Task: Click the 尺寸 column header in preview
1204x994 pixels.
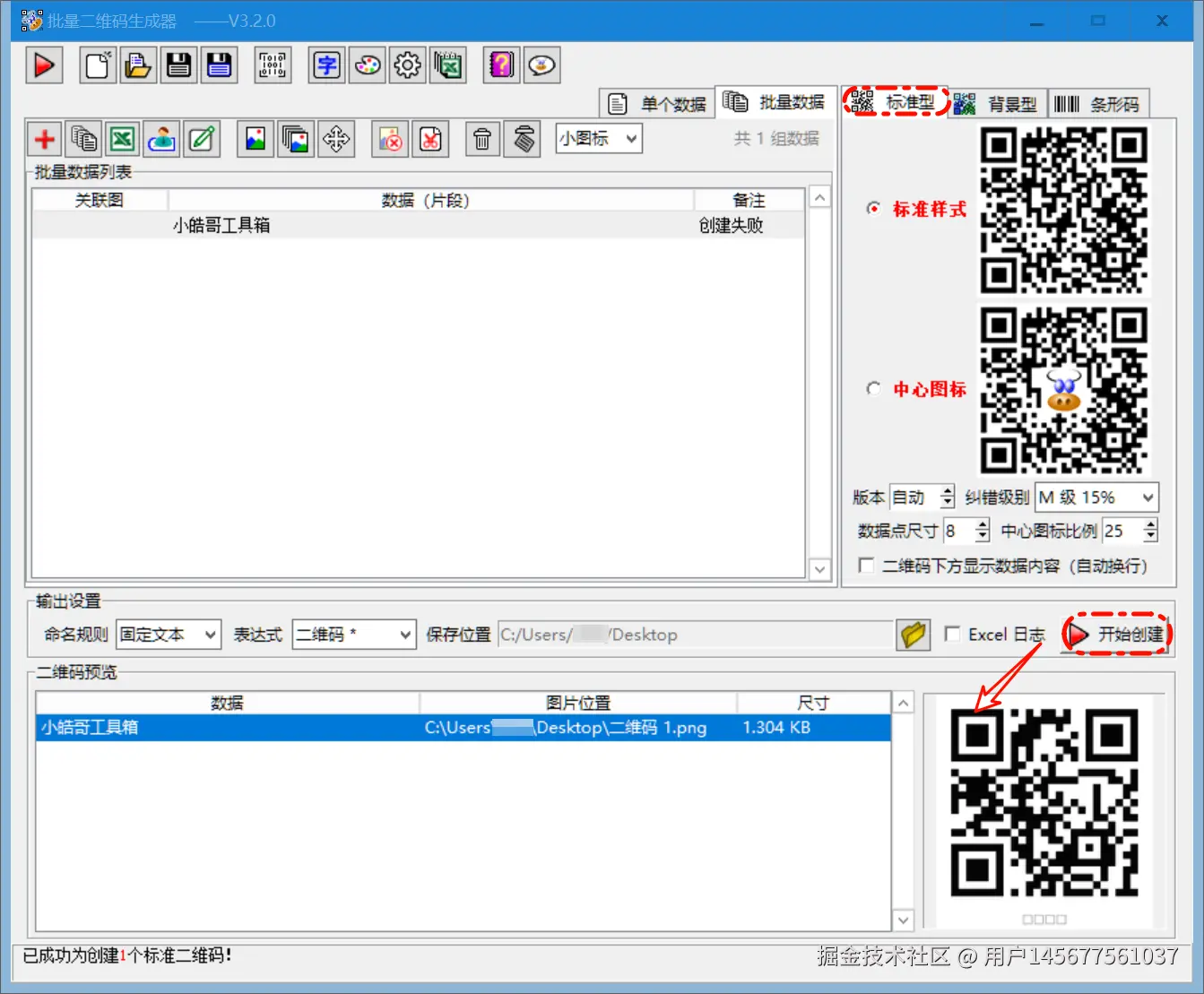Action: 813,703
